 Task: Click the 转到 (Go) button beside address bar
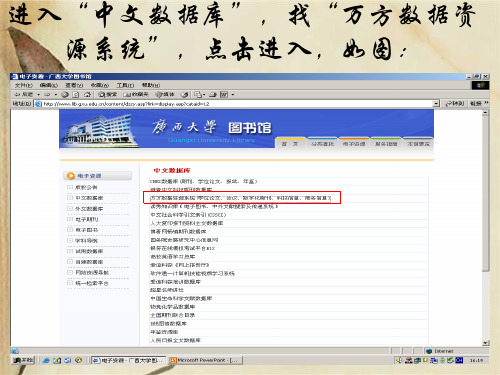[454, 104]
